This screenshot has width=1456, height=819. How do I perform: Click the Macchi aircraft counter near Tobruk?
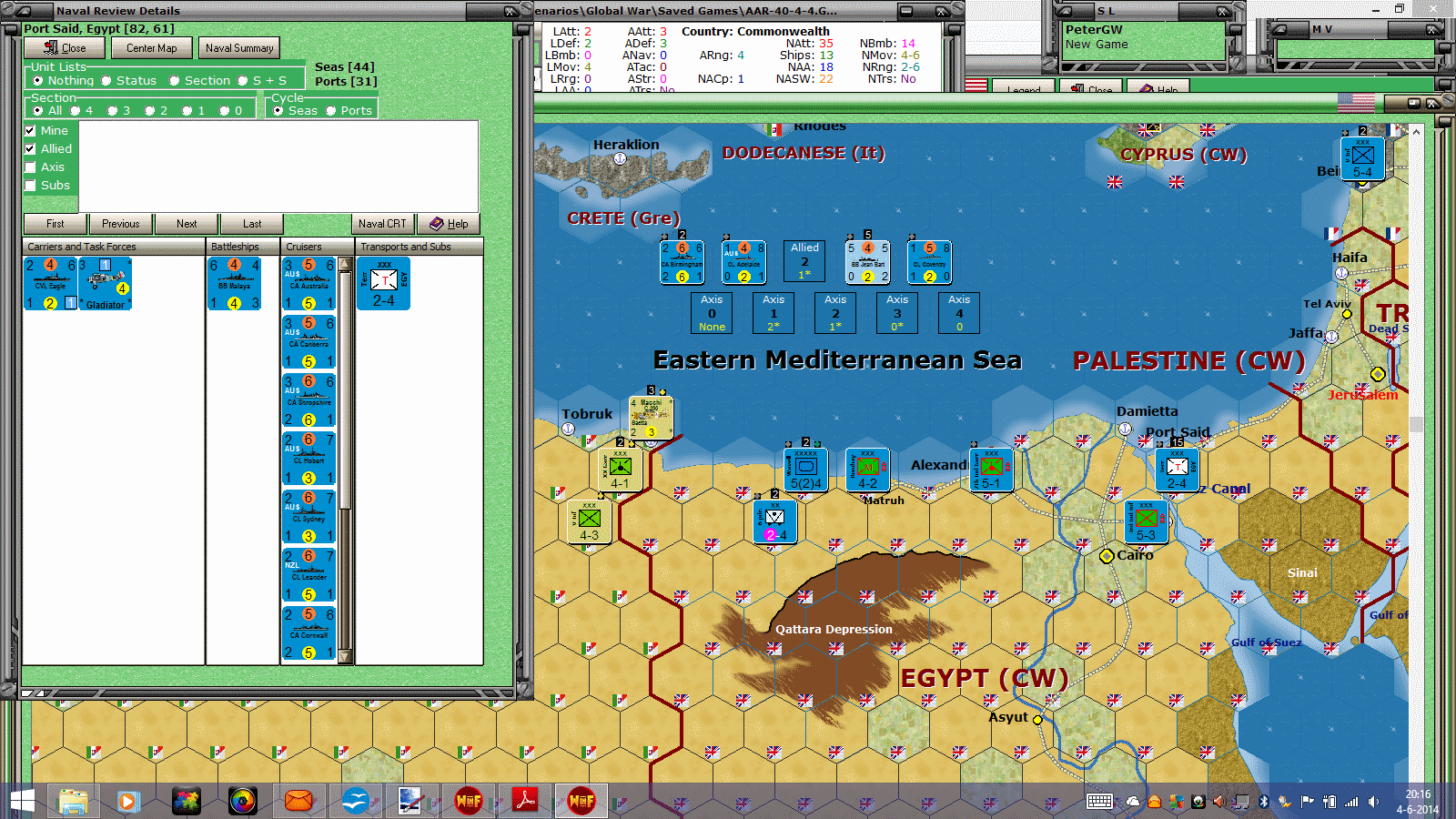point(652,418)
